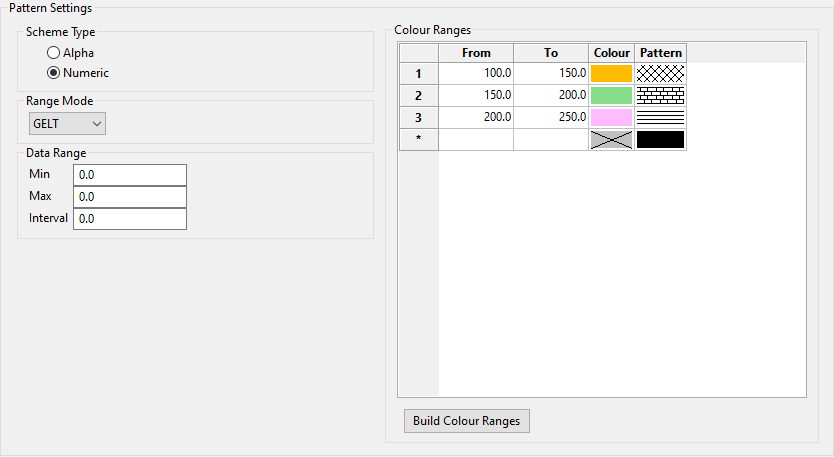Click the Interval data range field
The width and height of the screenshot is (834, 457).
[x=129, y=219]
